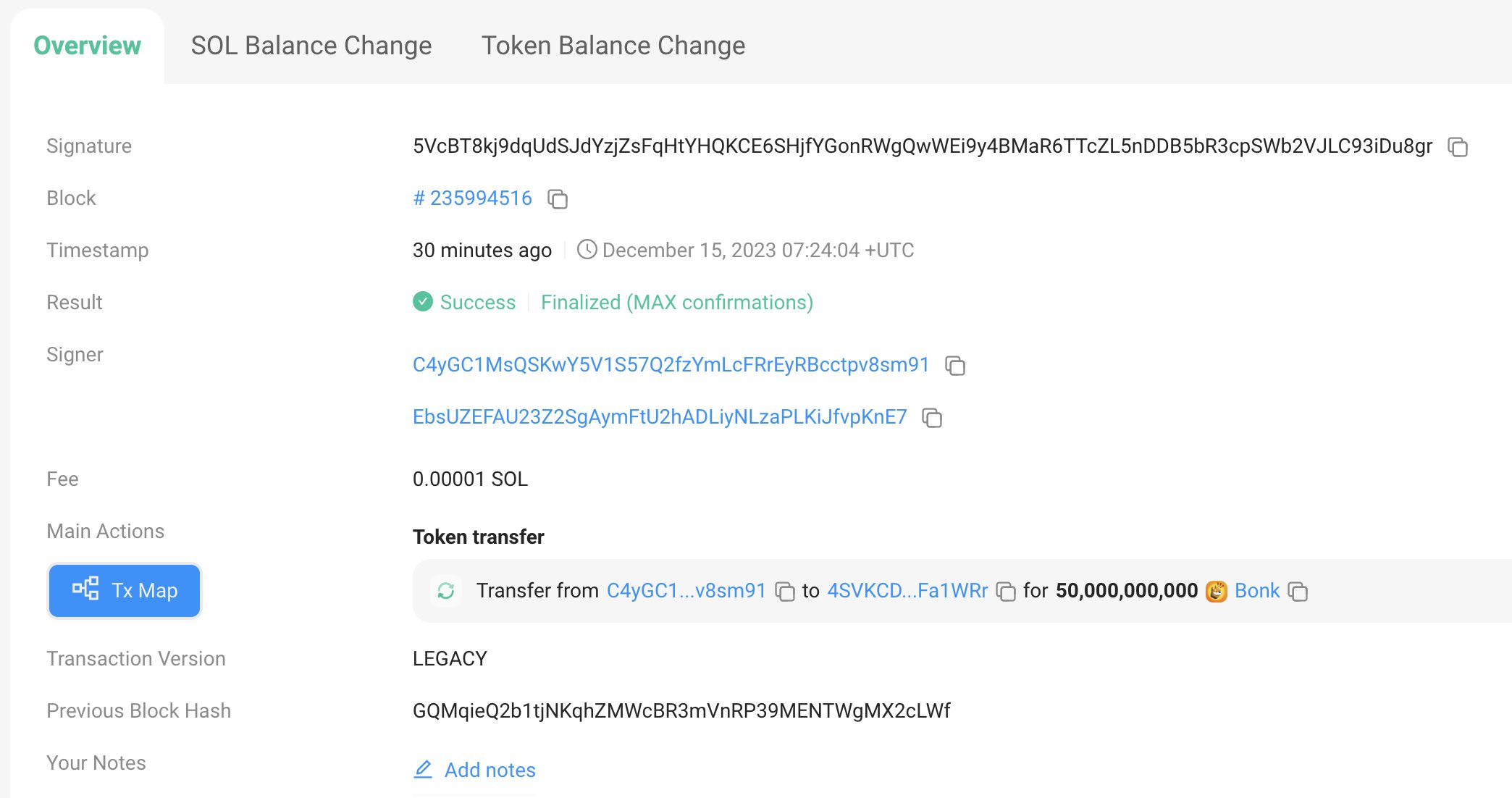Copy first signer address C4yGC1Ms
Viewport: 1512px width, 798px height.
(x=955, y=366)
